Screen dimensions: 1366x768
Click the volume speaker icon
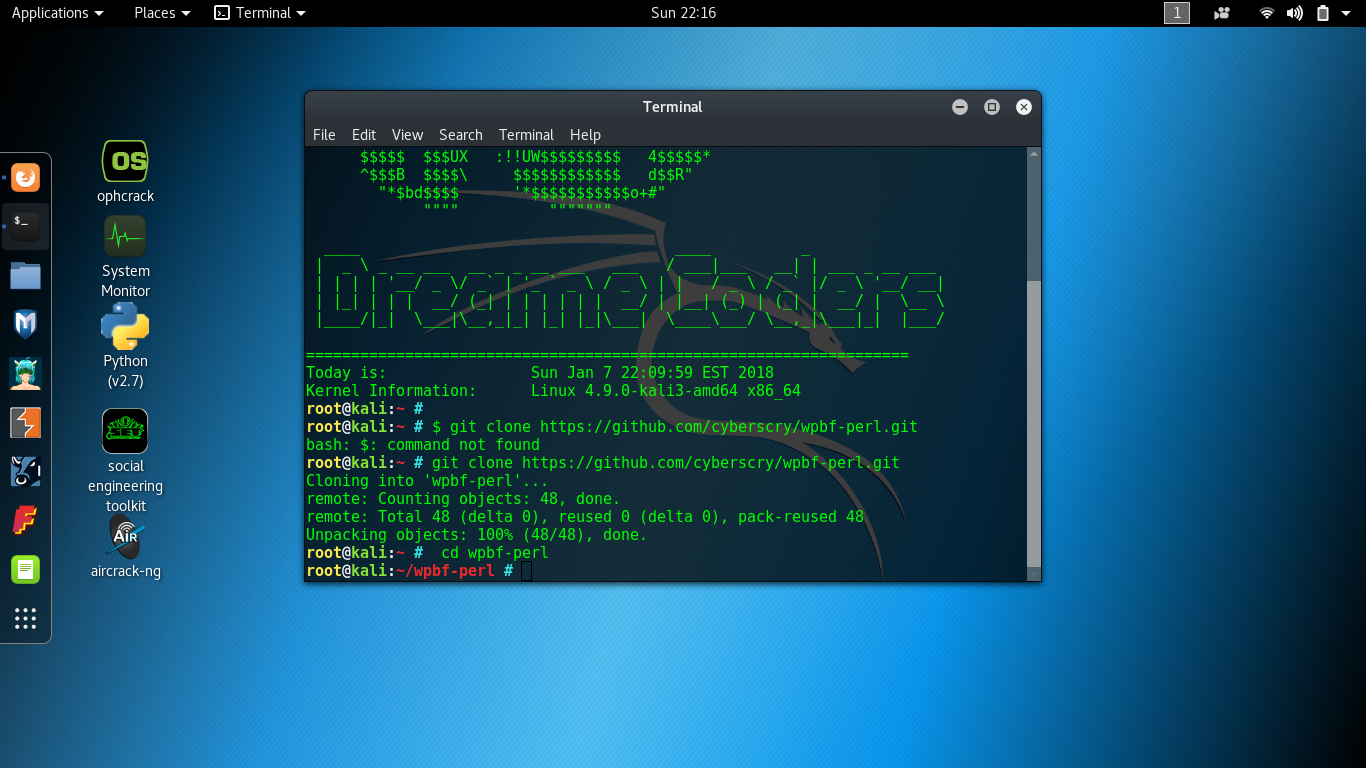[1295, 13]
